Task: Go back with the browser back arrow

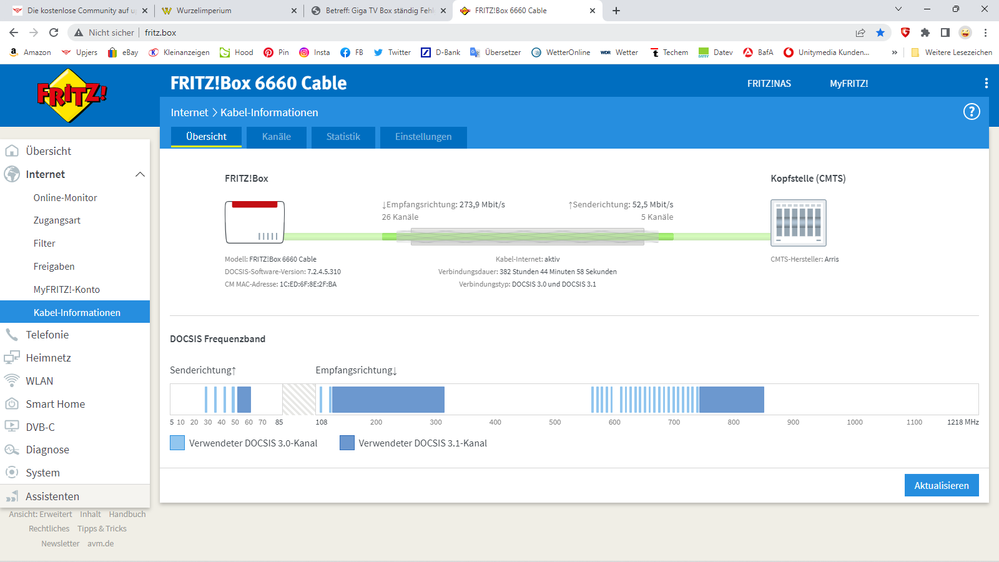Action: click(13, 32)
